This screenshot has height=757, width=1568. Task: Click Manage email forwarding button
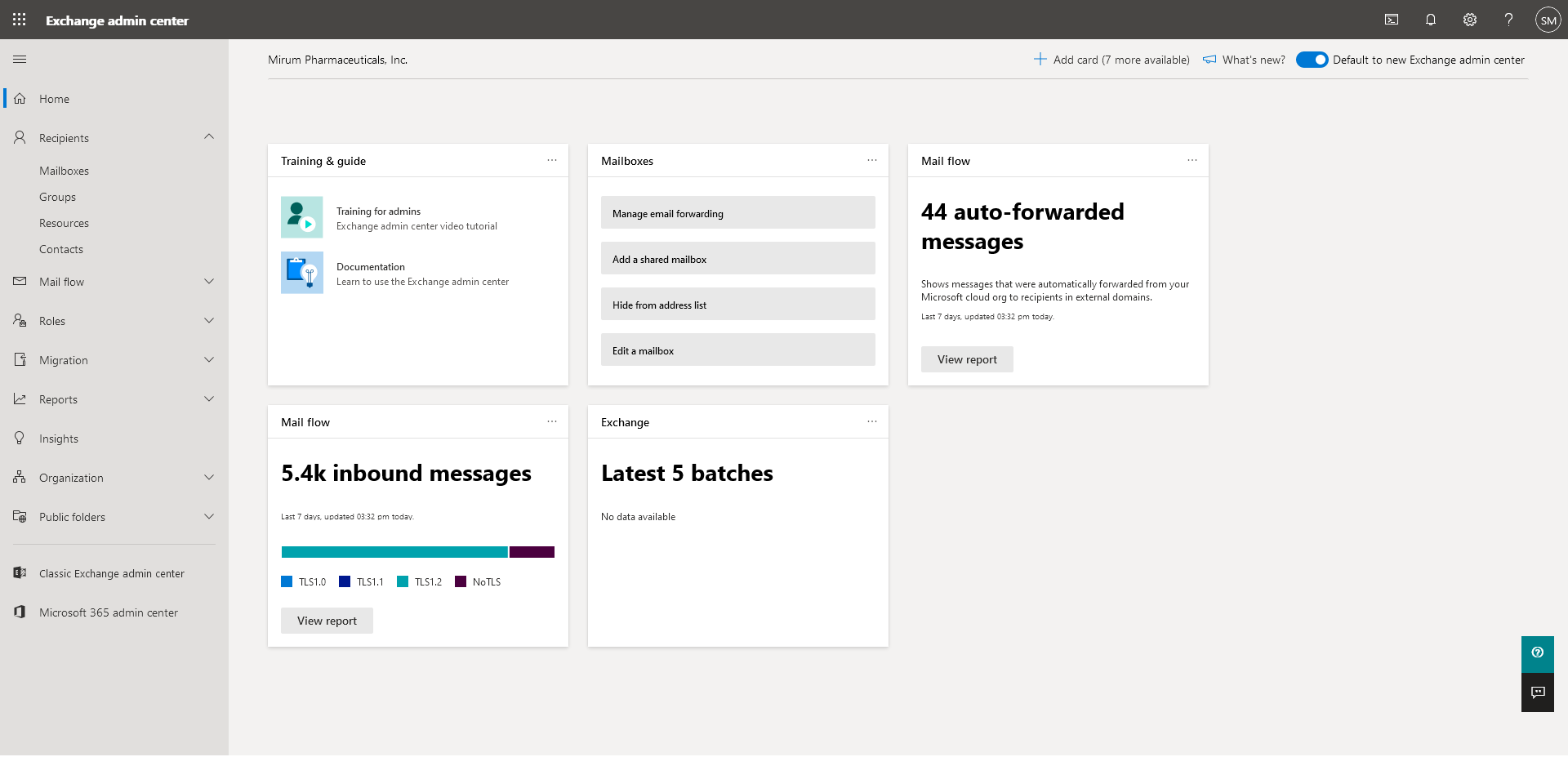click(x=738, y=213)
